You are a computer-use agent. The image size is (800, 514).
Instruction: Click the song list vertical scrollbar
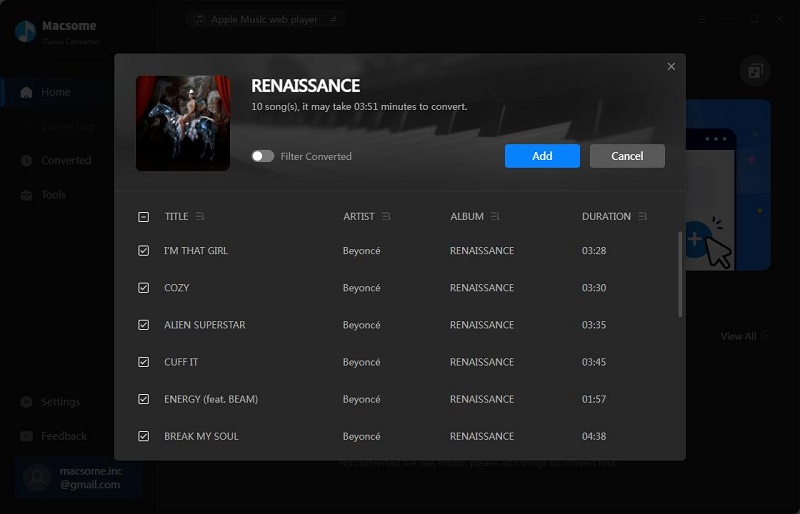[x=680, y=274]
